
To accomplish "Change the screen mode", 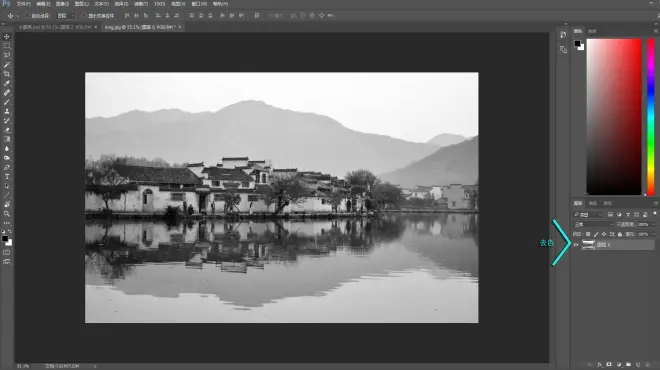I will tap(7, 262).
